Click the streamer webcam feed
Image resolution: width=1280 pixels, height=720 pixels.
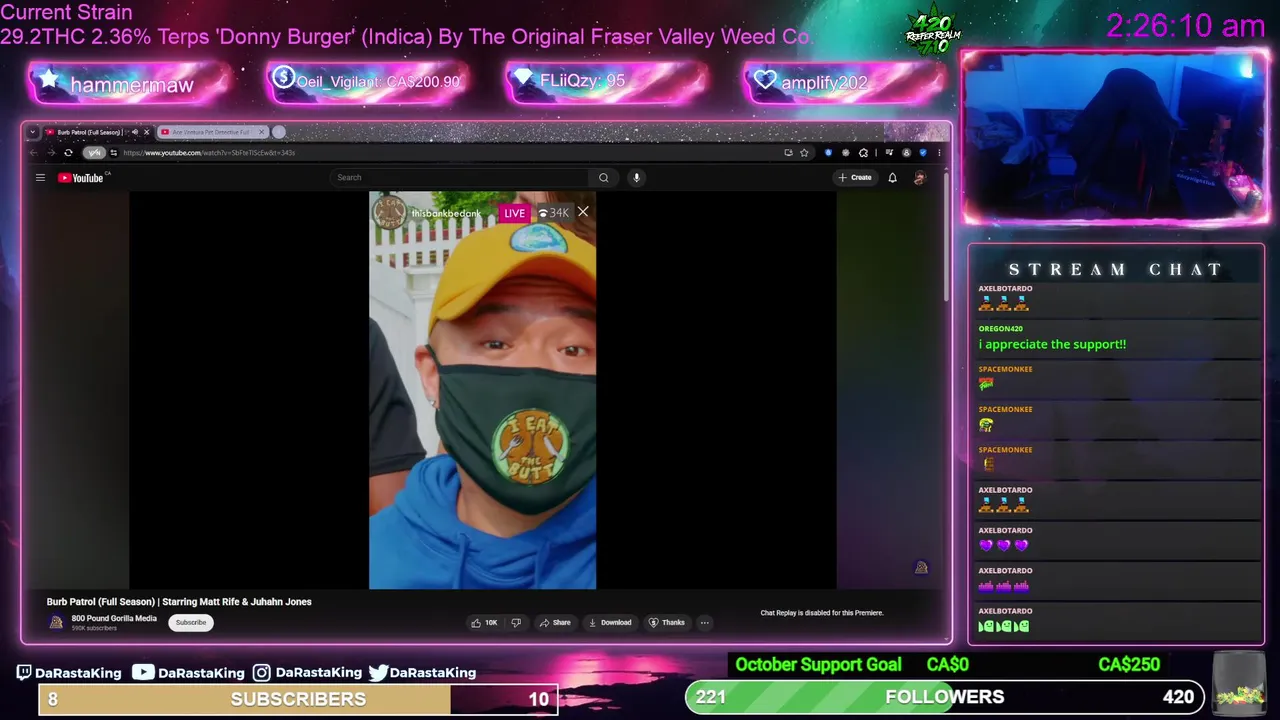(1115, 137)
